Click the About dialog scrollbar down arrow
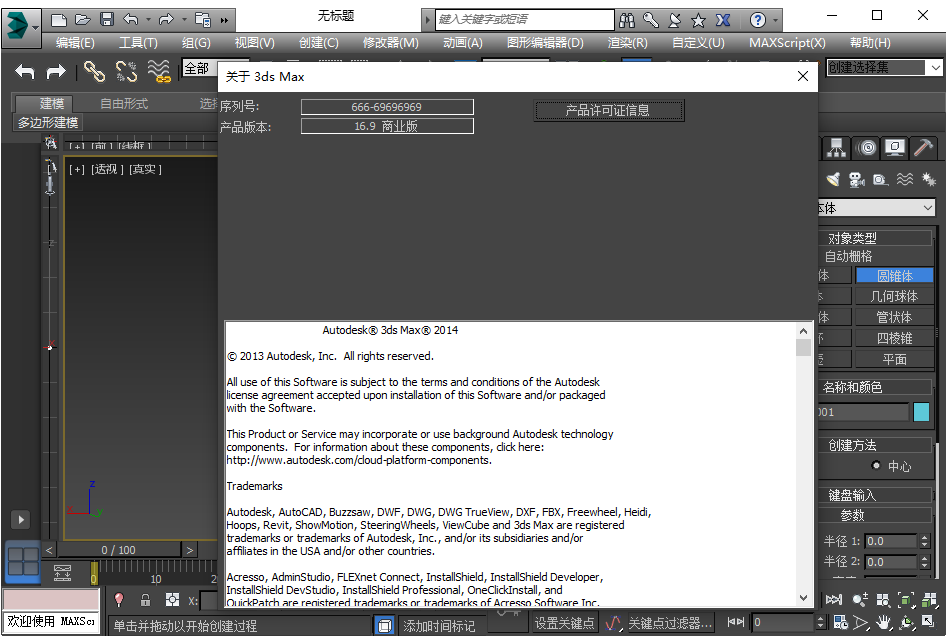Image resolution: width=947 pixels, height=637 pixels. coord(803,598)
